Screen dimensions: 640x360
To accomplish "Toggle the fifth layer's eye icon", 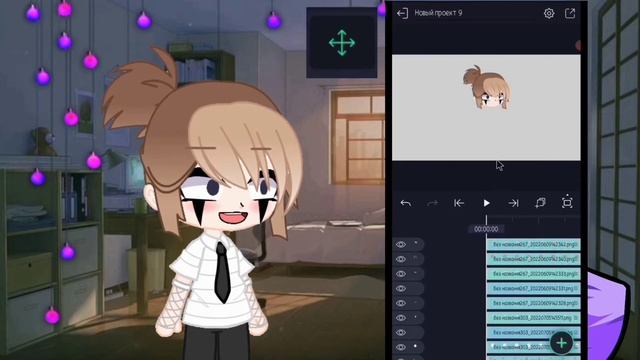I will pyautogui.click(x=401, y=303).
